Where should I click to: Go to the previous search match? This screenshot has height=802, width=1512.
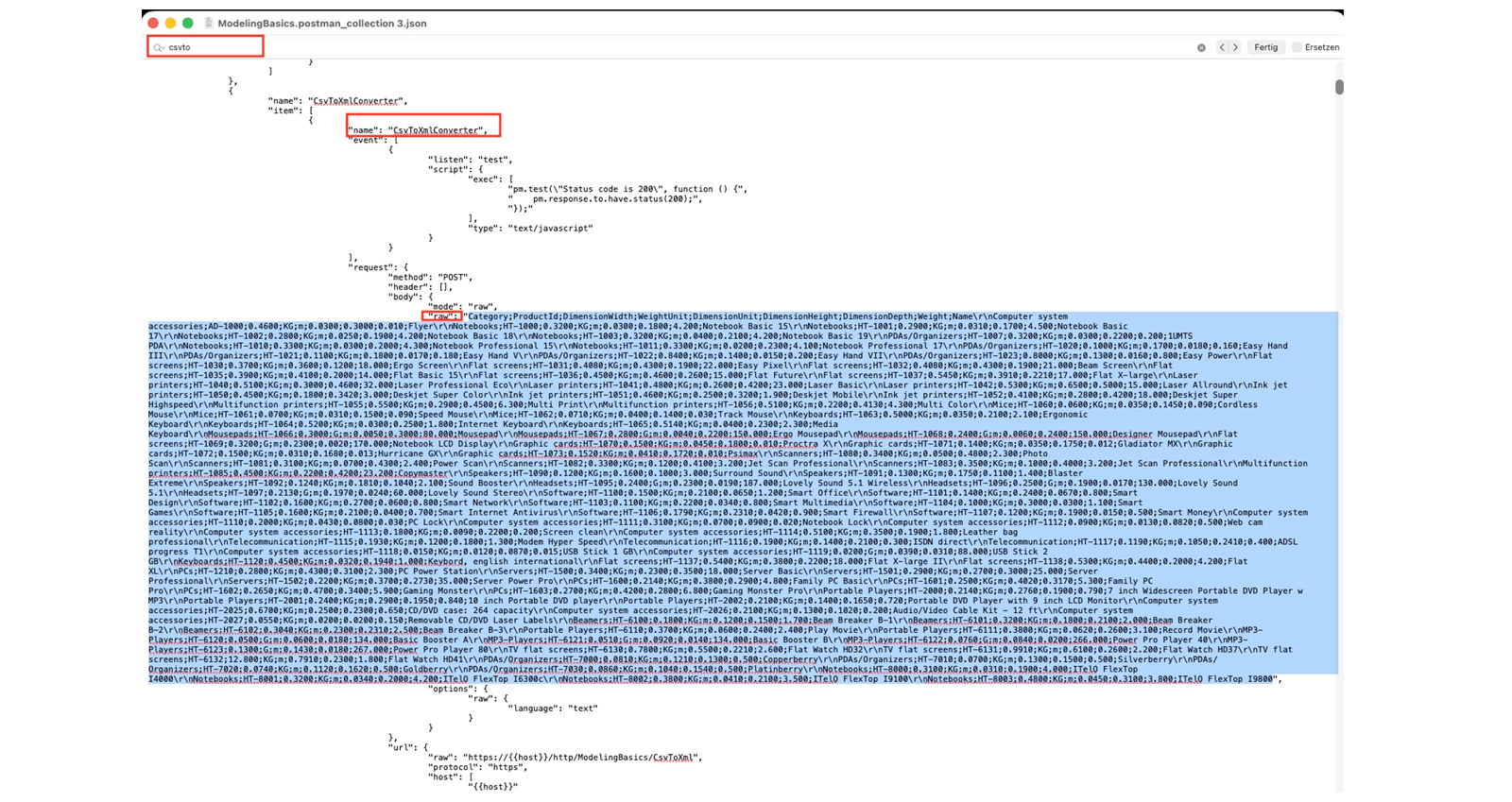pos(1222,47)
